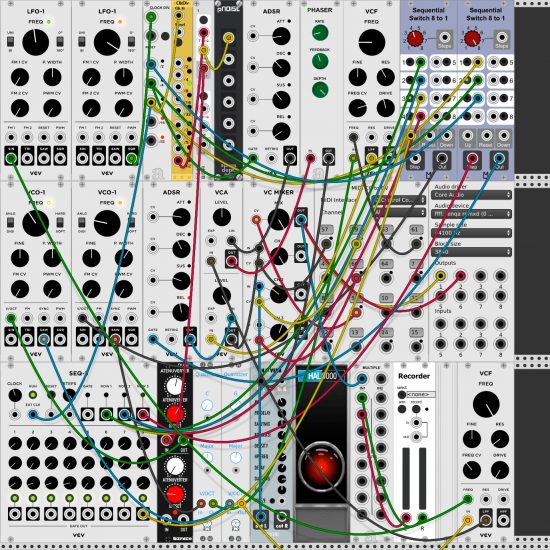
Task: Click the Recorder select button
Action: [x=402, y=395]
